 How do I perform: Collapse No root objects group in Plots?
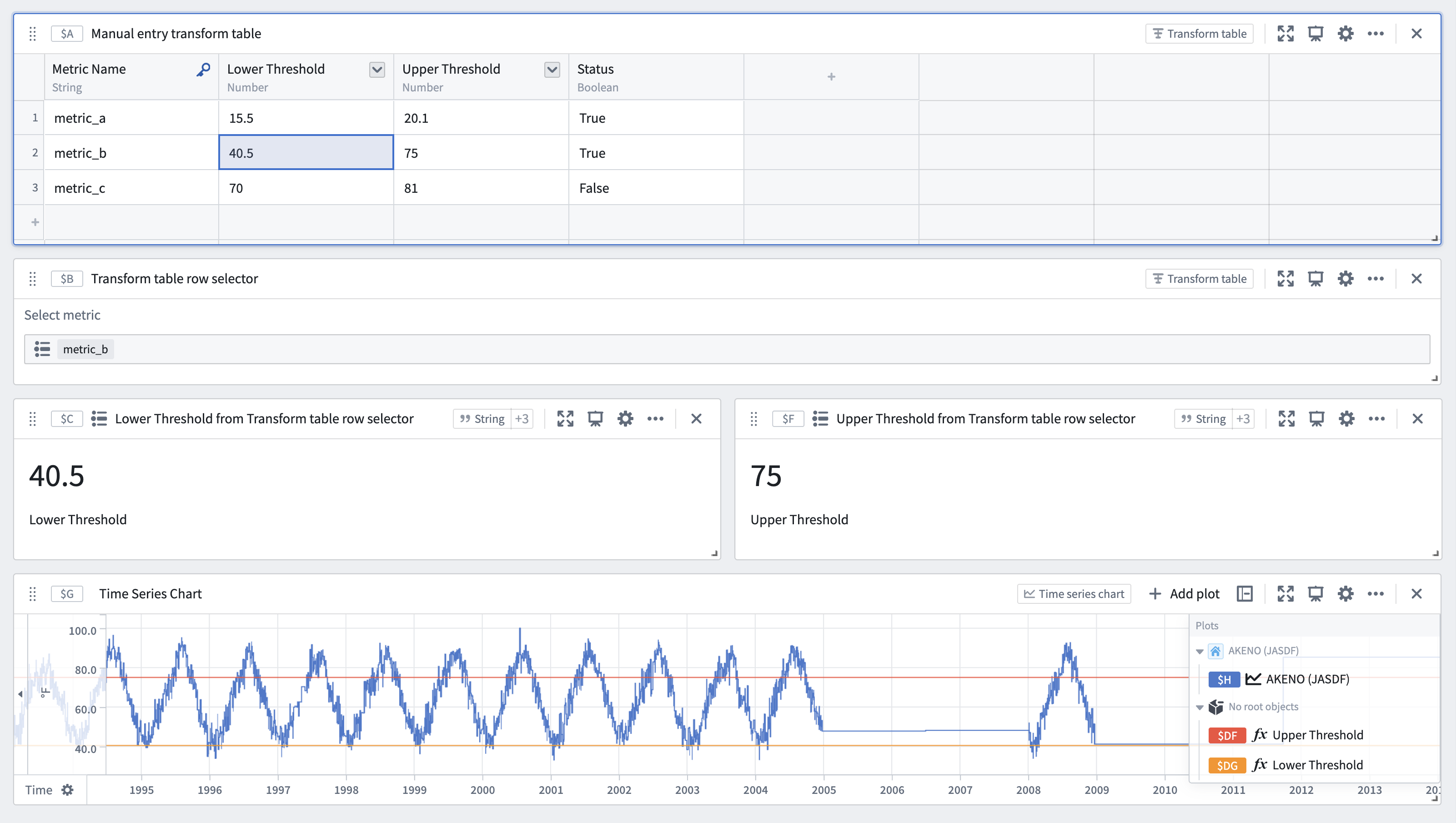(x=1200, y=708)
